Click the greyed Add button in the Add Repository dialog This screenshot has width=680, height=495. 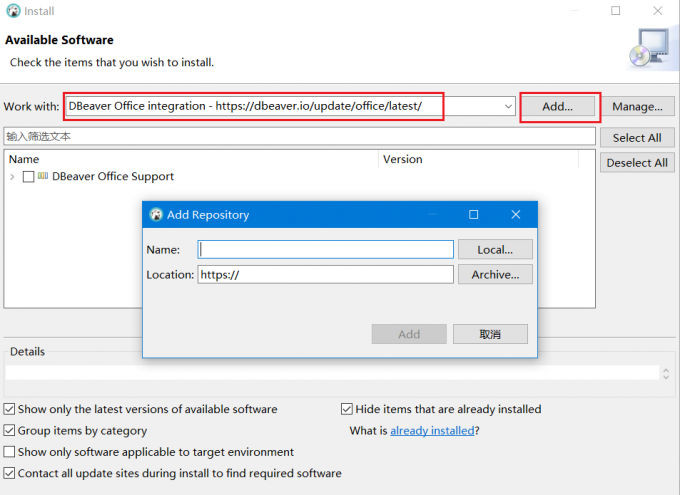click(x=409, y=334)
